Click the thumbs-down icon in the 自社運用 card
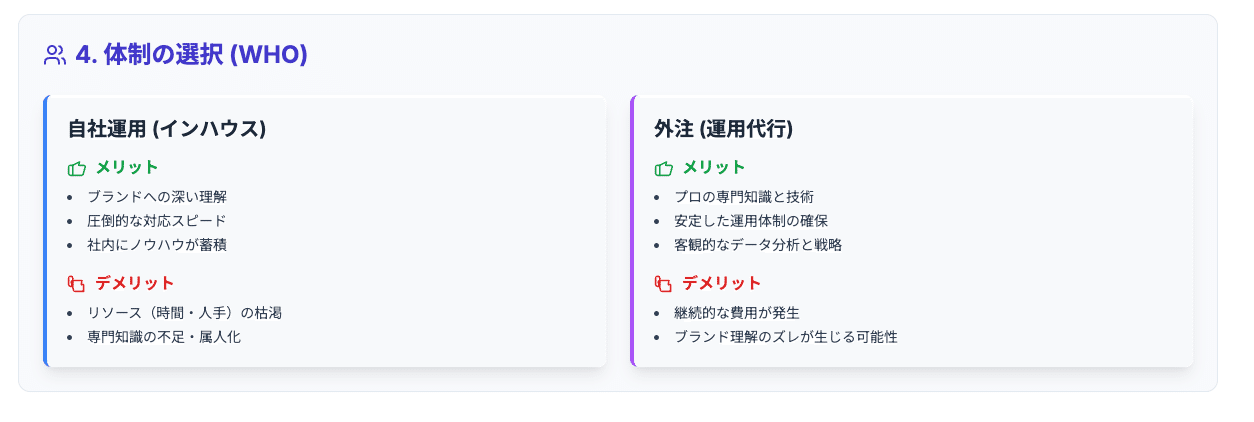Viewport: 1254px width, 422px height. pos(77,284)
